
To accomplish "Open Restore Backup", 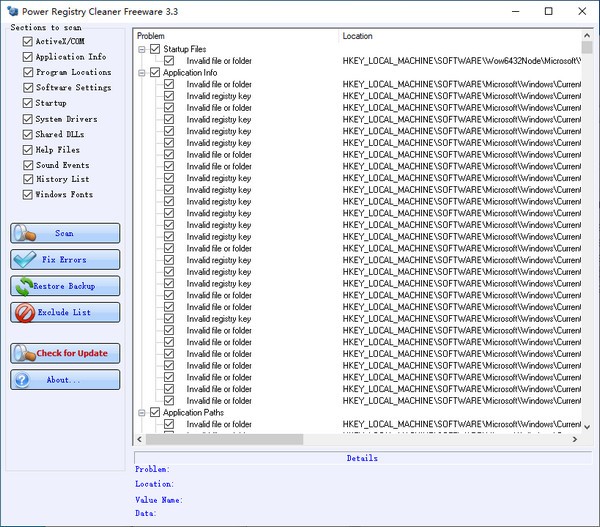I will [x=65, y=286].
